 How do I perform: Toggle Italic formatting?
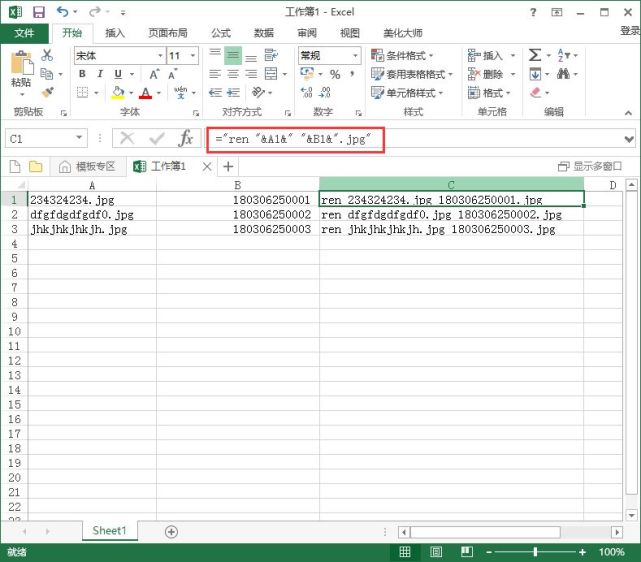100,74
